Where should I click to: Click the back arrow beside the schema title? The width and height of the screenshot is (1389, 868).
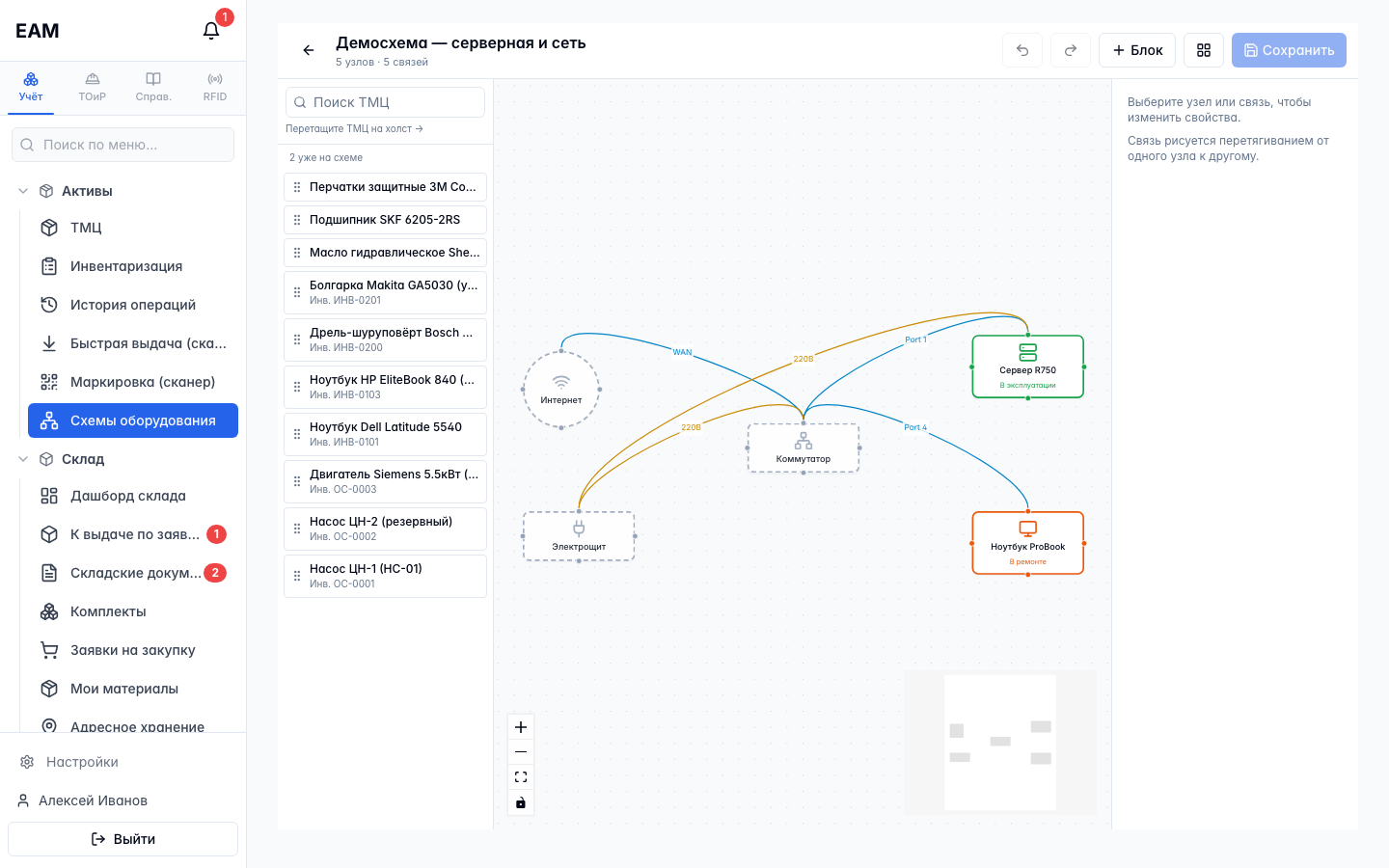point(309,50)
